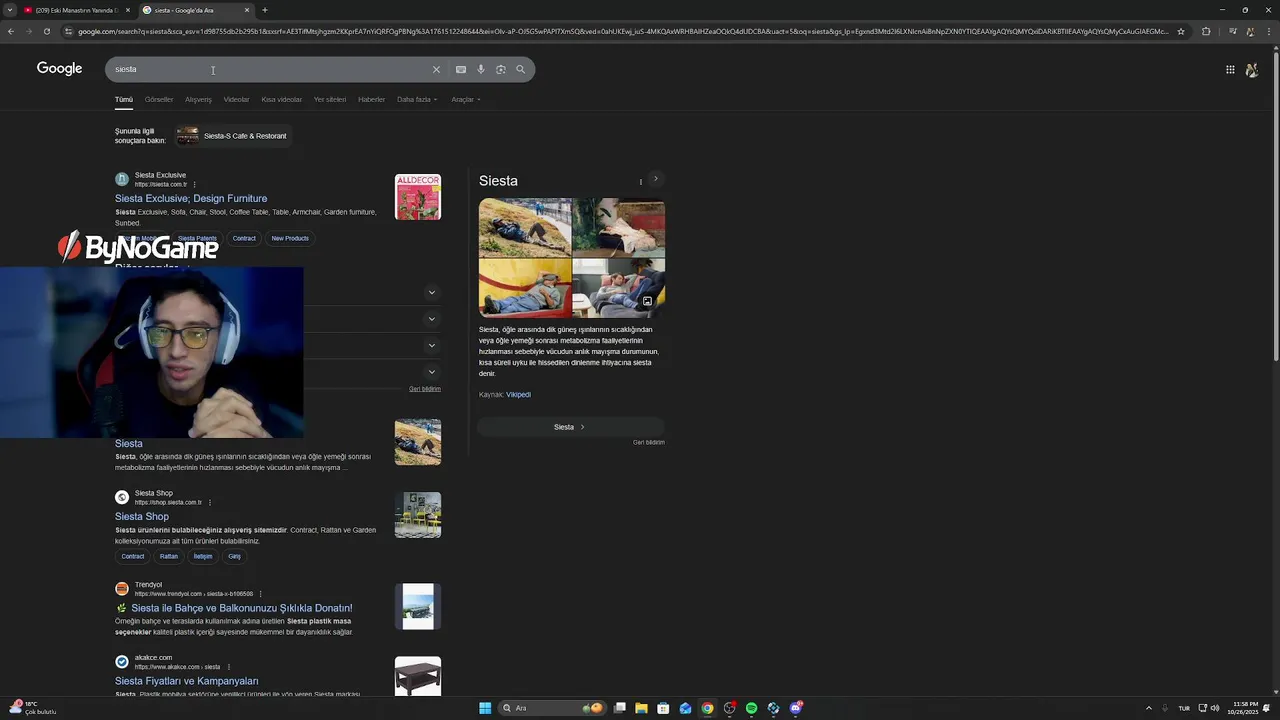Open more options for Trendyol result

[x=260, y=593]
